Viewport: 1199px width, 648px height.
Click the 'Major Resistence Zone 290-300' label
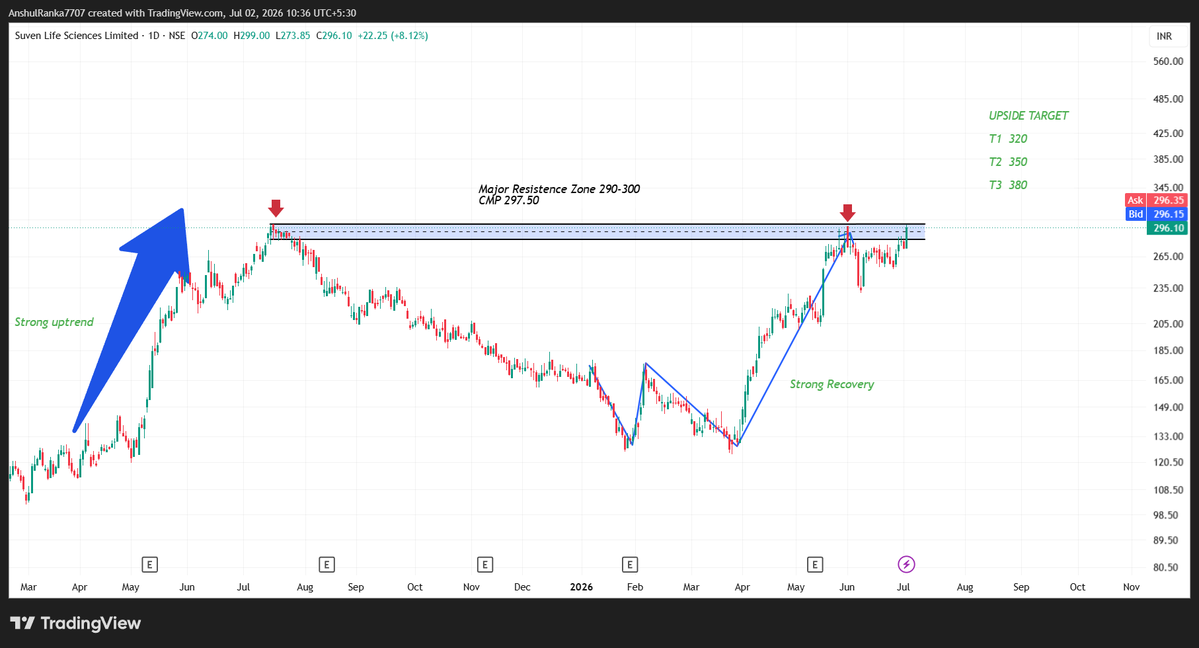coord(559,189)
